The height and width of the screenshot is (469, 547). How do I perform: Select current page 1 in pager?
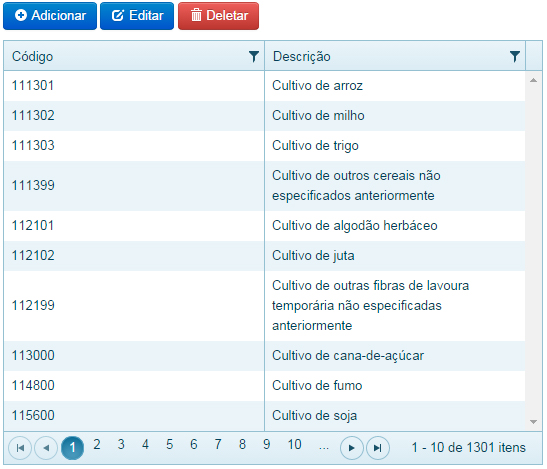click(73, 448)
